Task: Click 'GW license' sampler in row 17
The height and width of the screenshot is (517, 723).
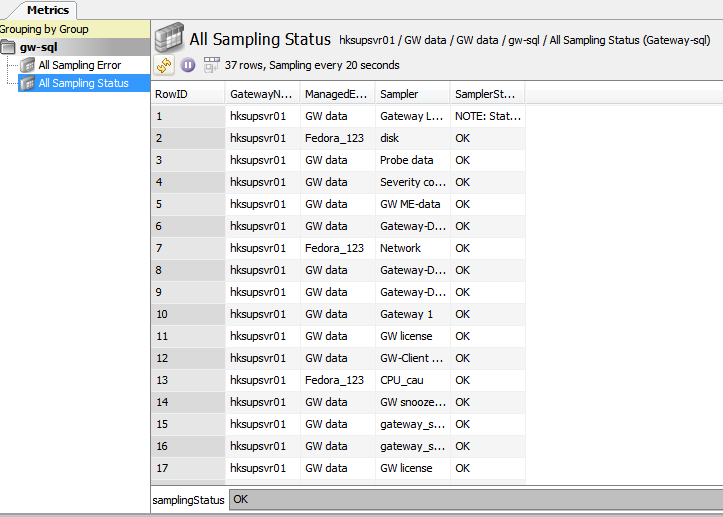Action: click(x=413, y=468)
